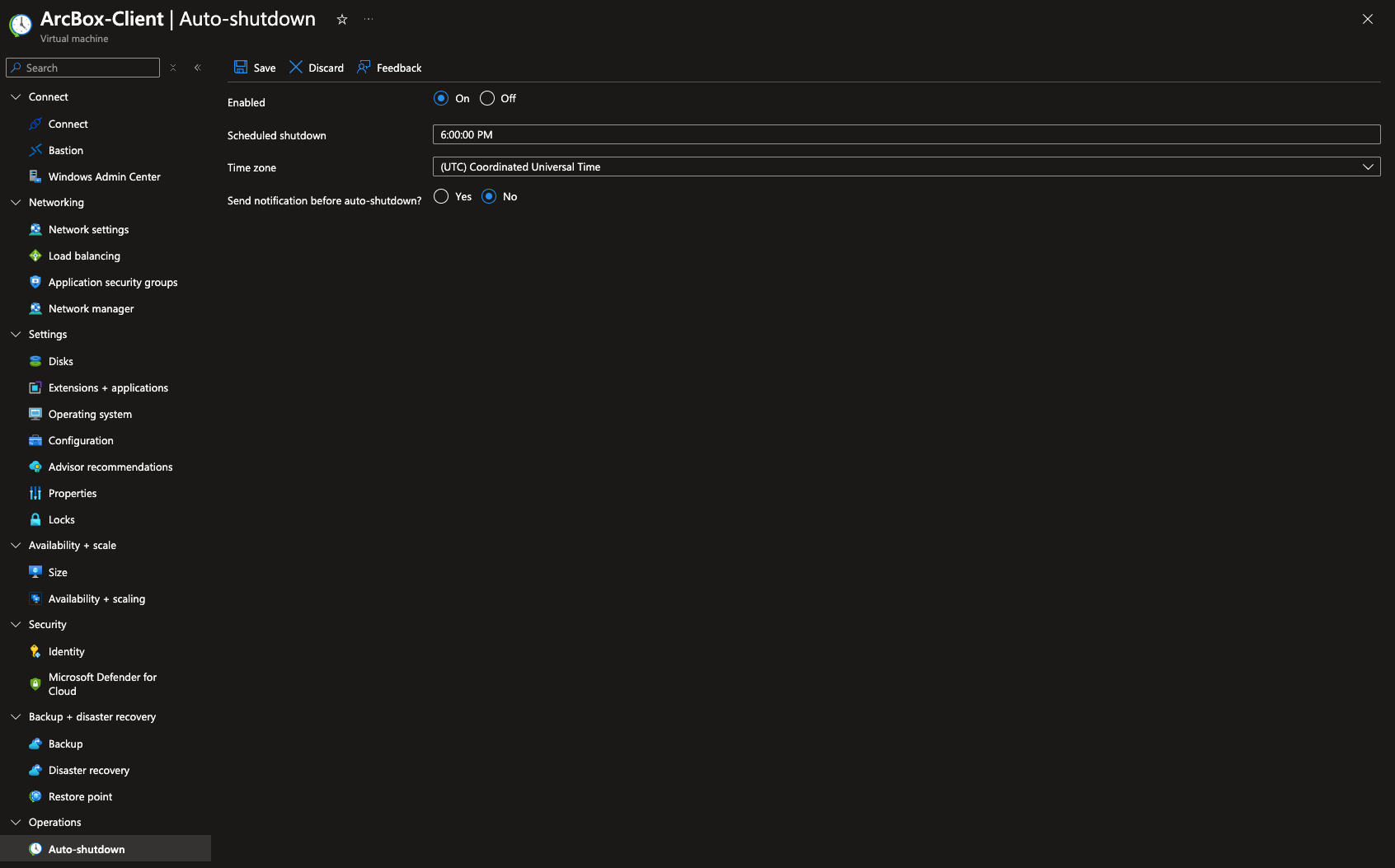1395x868 pixels.
Task: Click the Discard X icon
Action: click(296, 68)
